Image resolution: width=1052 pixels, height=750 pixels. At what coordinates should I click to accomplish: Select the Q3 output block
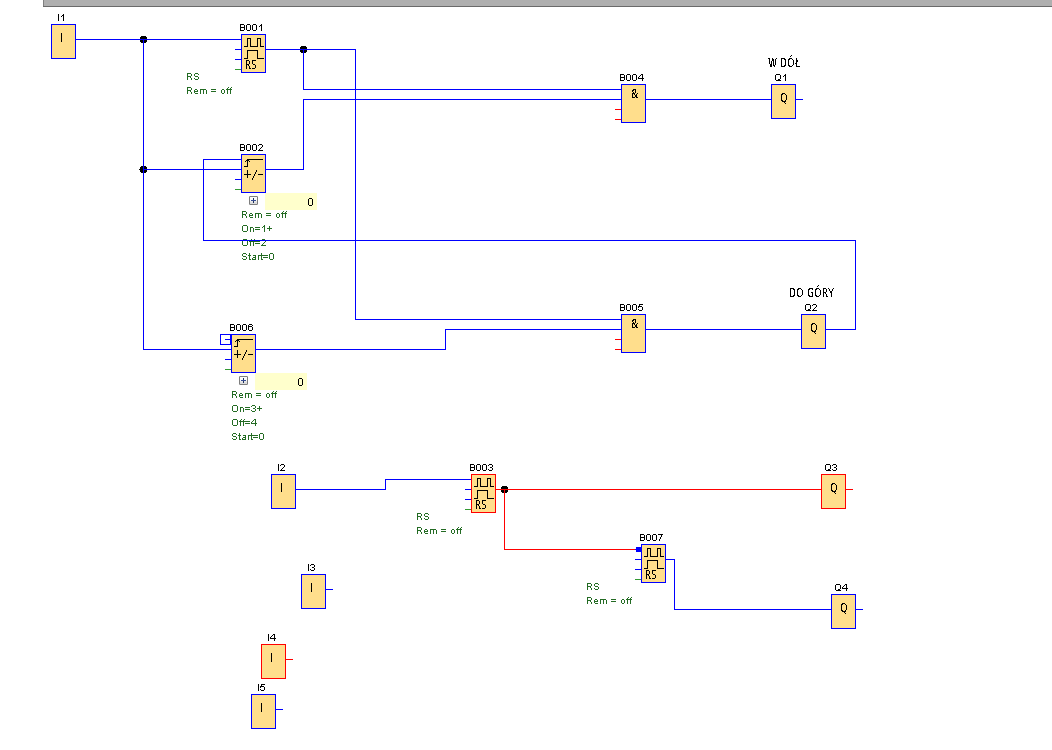833,492
